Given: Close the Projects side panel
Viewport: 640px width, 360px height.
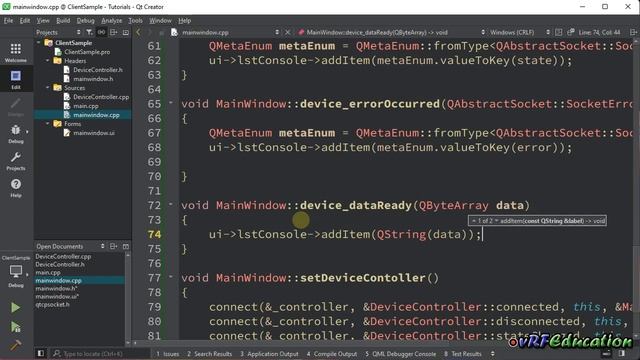Looking at the screenshot, I should [125, 32].
